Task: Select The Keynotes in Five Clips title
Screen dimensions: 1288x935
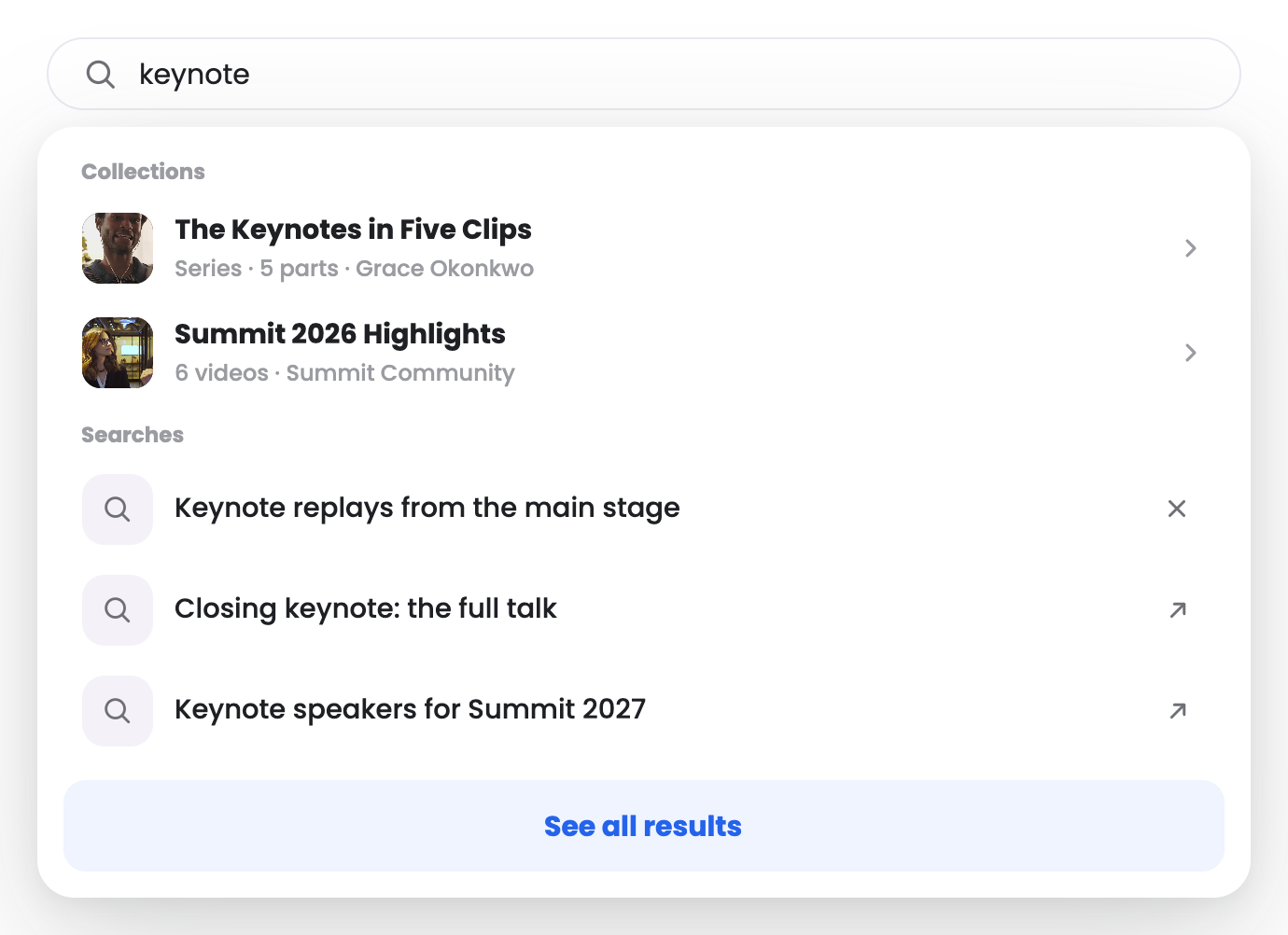Action: (x=353, y=230)
